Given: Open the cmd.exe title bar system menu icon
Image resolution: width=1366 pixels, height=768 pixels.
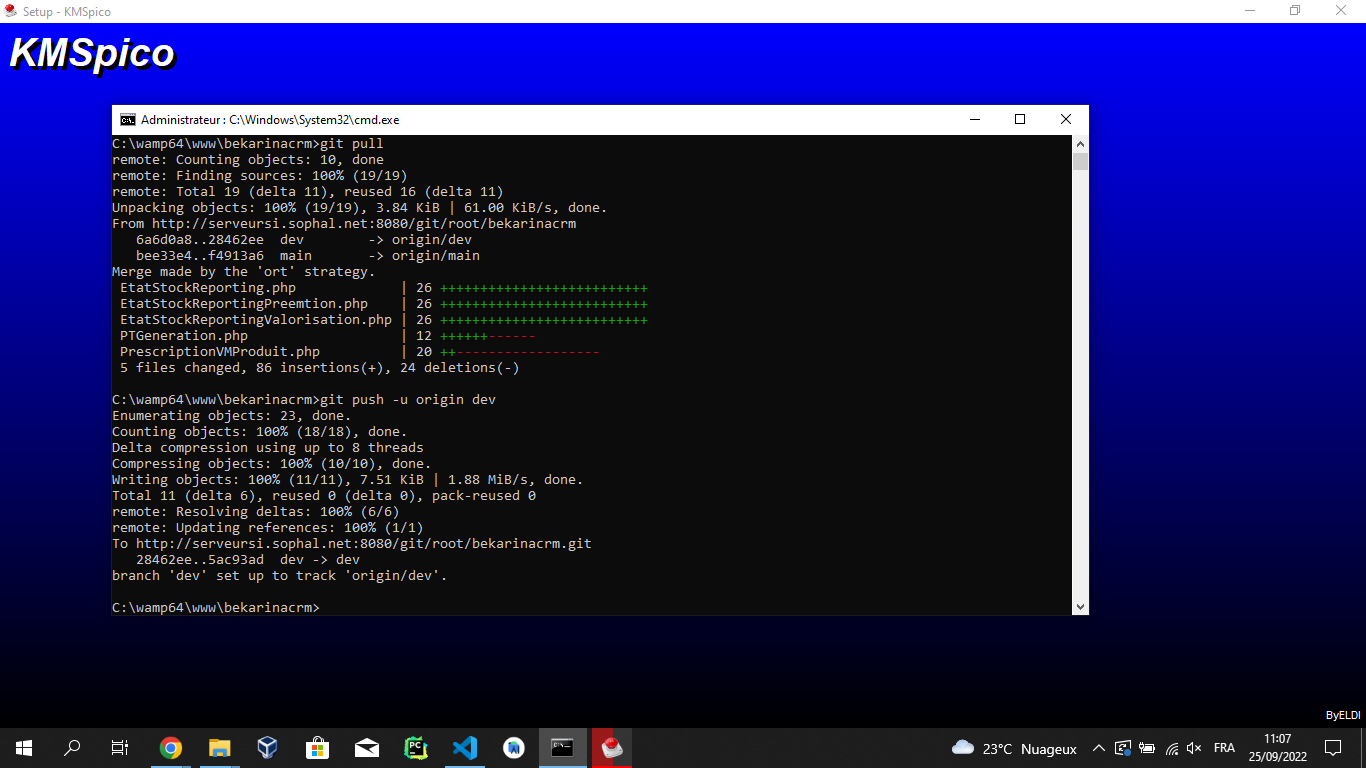Looking at the screenshot, I should (128, 120).
